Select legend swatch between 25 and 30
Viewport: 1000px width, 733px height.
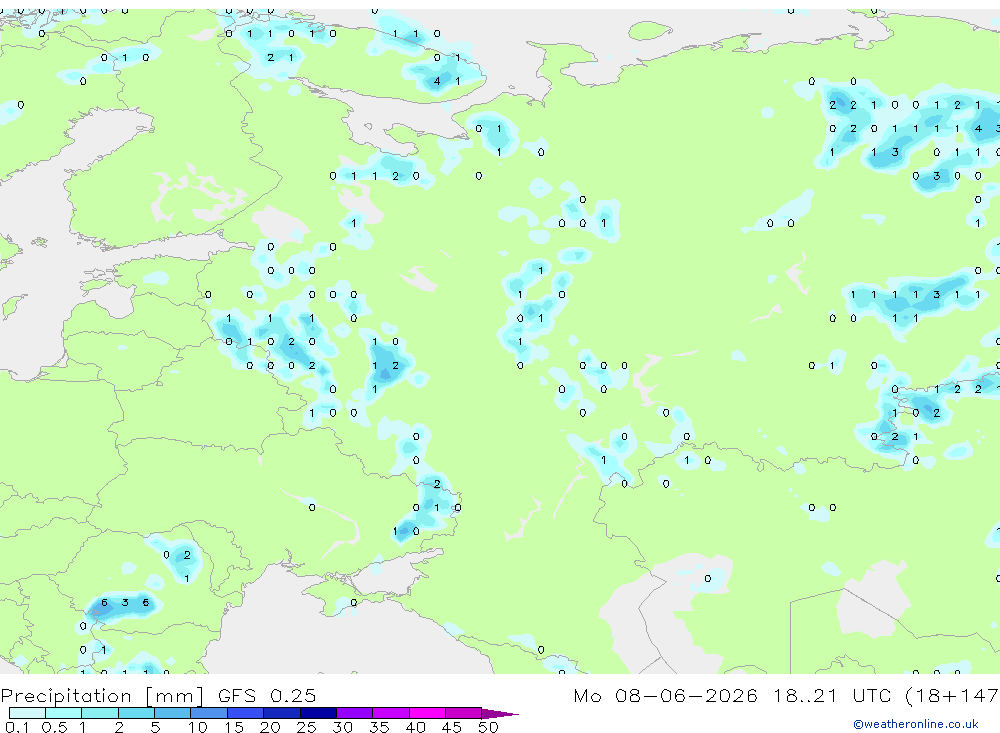[318, 713]
